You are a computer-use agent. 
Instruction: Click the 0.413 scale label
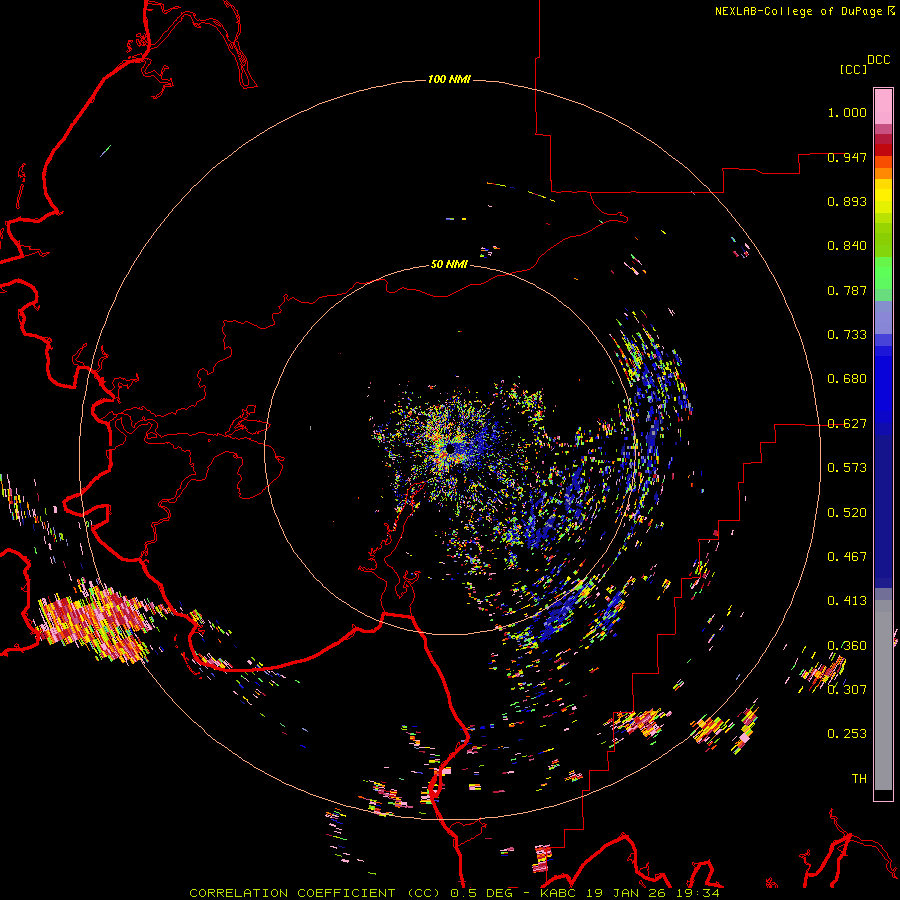tap(847, 601)
